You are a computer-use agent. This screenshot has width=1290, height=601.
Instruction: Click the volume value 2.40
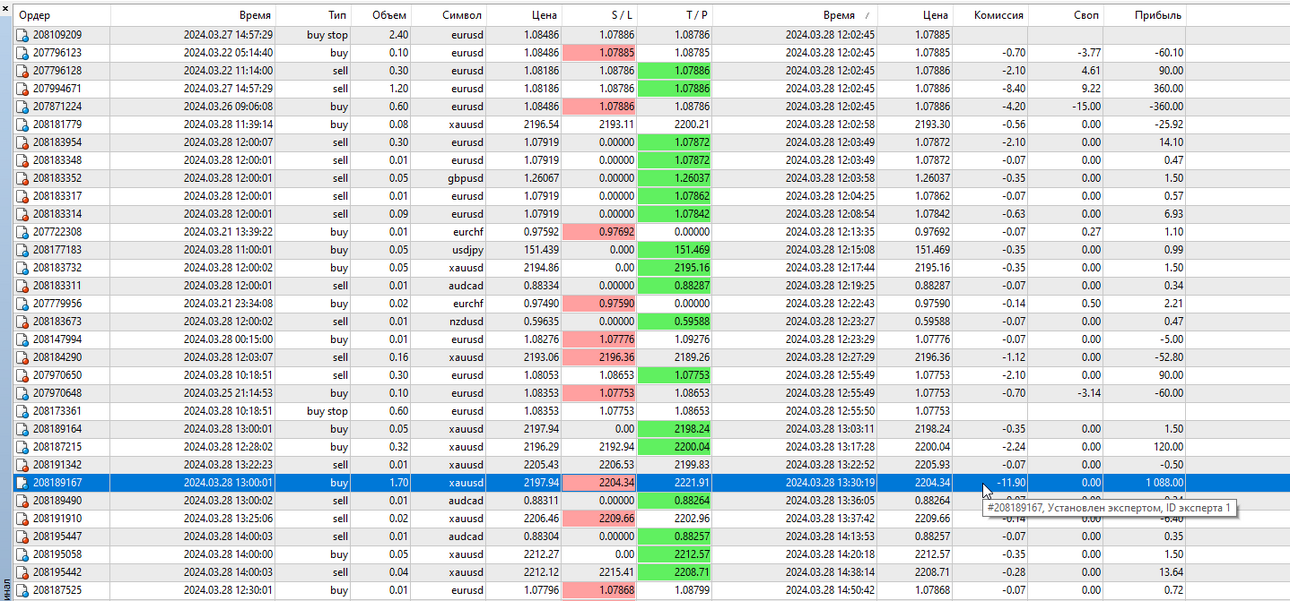pos(397,35)
